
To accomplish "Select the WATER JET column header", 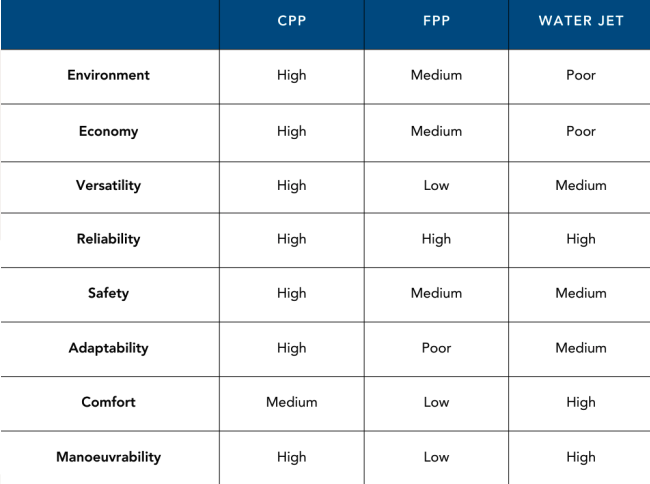I will point(581,21).
